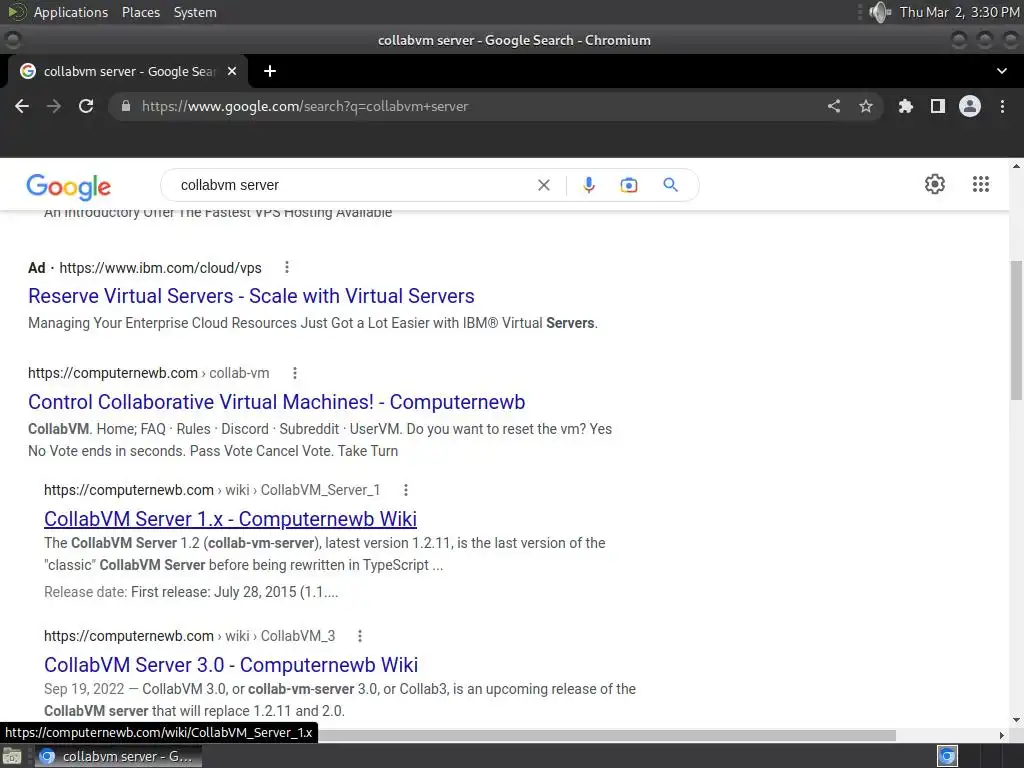Click the vertical page scrollbar thumb
This screenshot has height=768, width=1024.
point(1017,330)
